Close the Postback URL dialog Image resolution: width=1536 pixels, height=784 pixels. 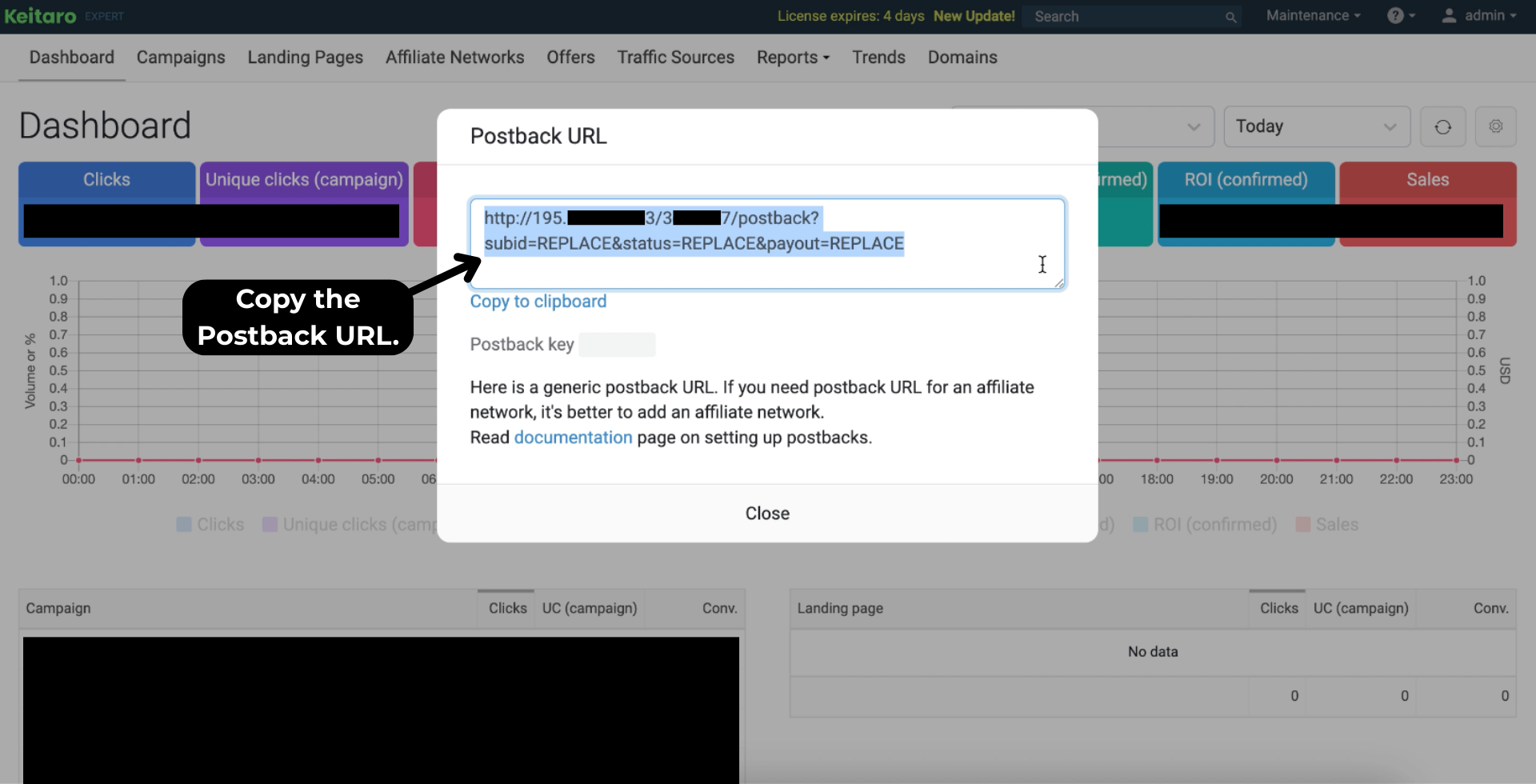(766, 514)
